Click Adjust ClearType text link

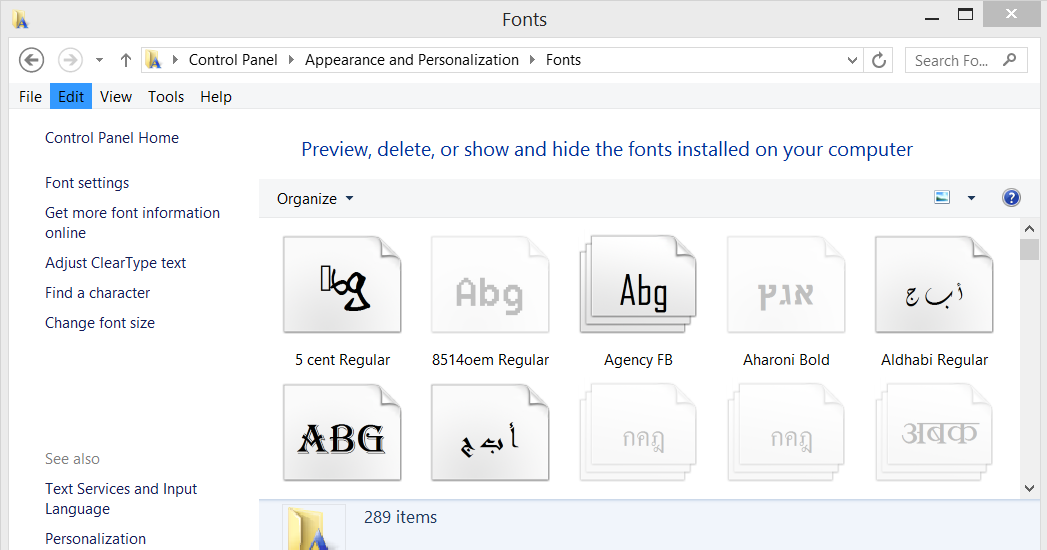point(116,263)
